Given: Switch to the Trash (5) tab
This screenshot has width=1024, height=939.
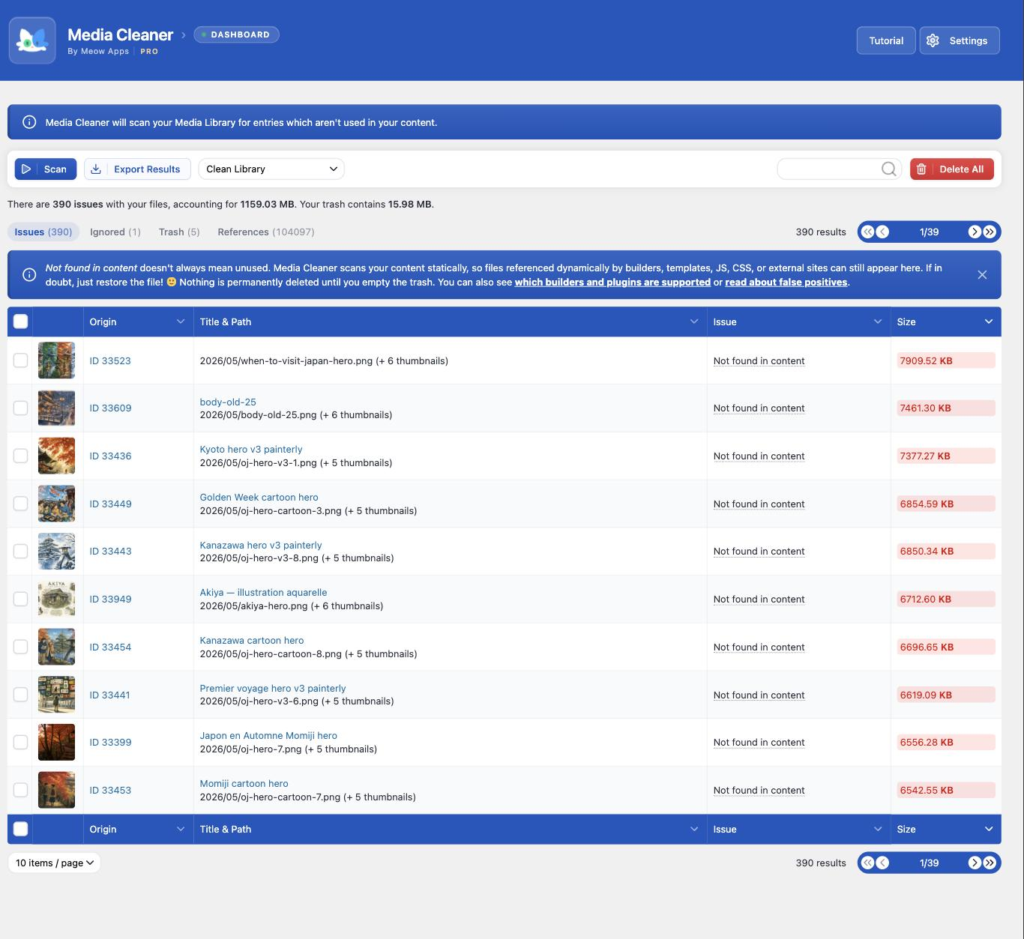Looking at the screenshot, I should [x=179, y=232].
